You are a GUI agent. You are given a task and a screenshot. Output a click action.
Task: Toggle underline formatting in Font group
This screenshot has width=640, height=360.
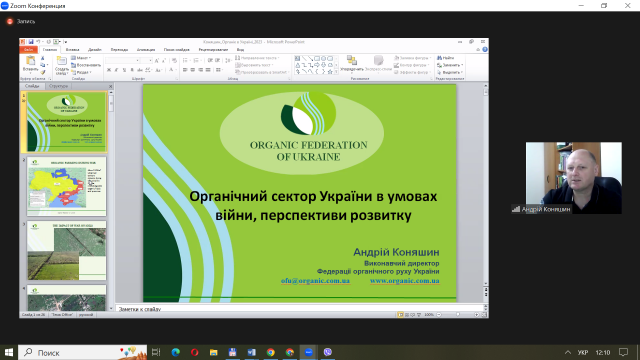point(124,70)
